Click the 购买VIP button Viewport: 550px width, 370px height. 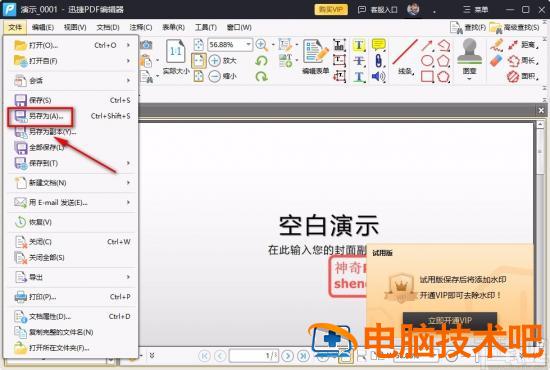pyautogui.click(x=331, y=9)
